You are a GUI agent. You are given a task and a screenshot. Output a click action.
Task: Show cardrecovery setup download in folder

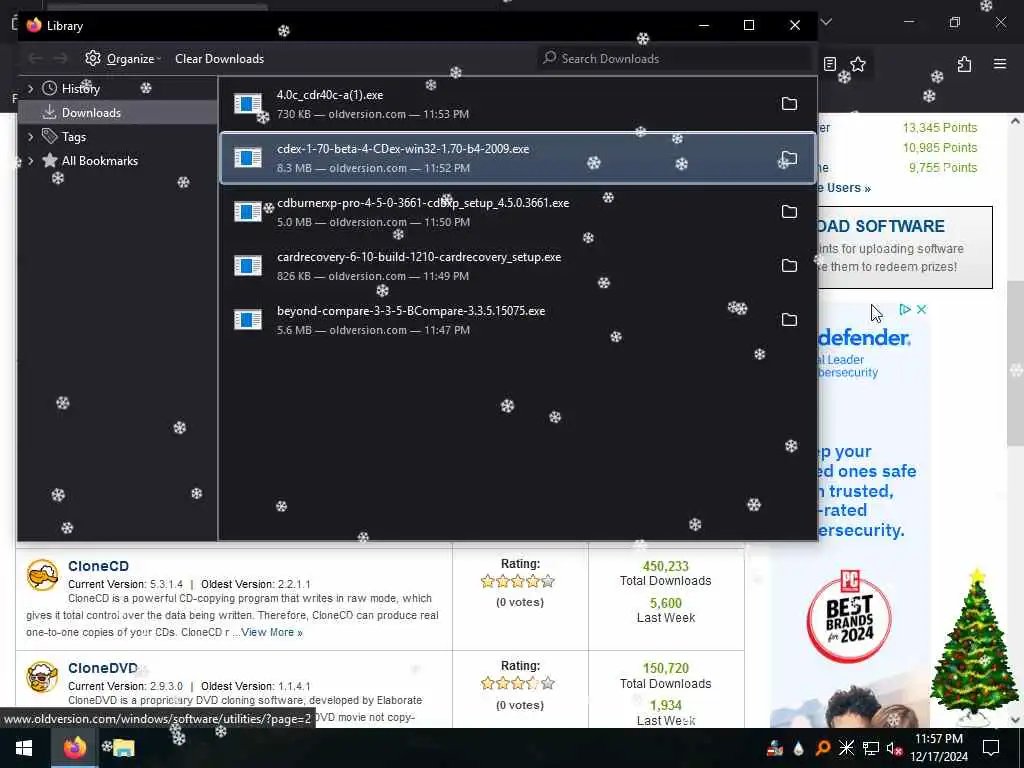[x=789, y=266]
